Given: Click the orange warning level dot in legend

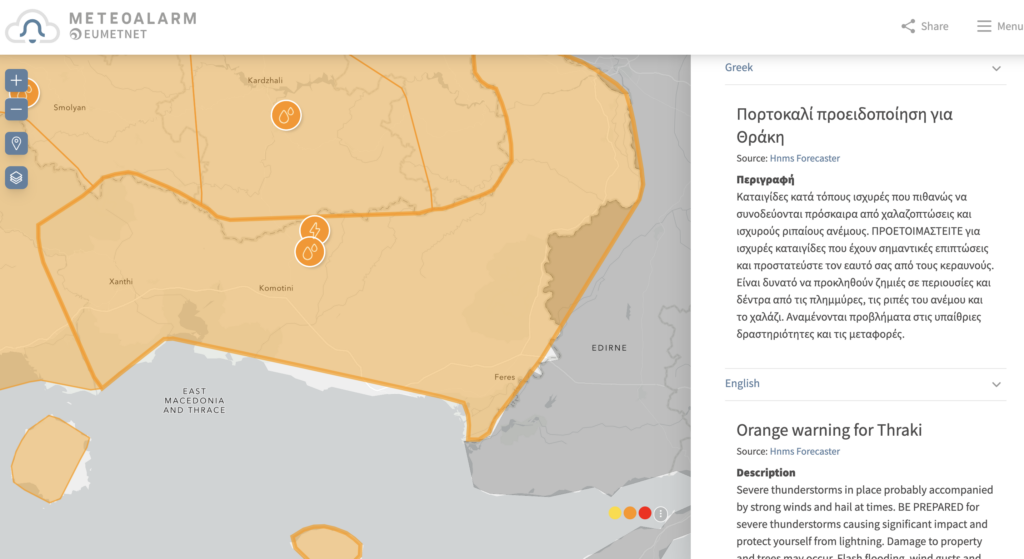Looking at the screenshot, I should coord(630,513).
